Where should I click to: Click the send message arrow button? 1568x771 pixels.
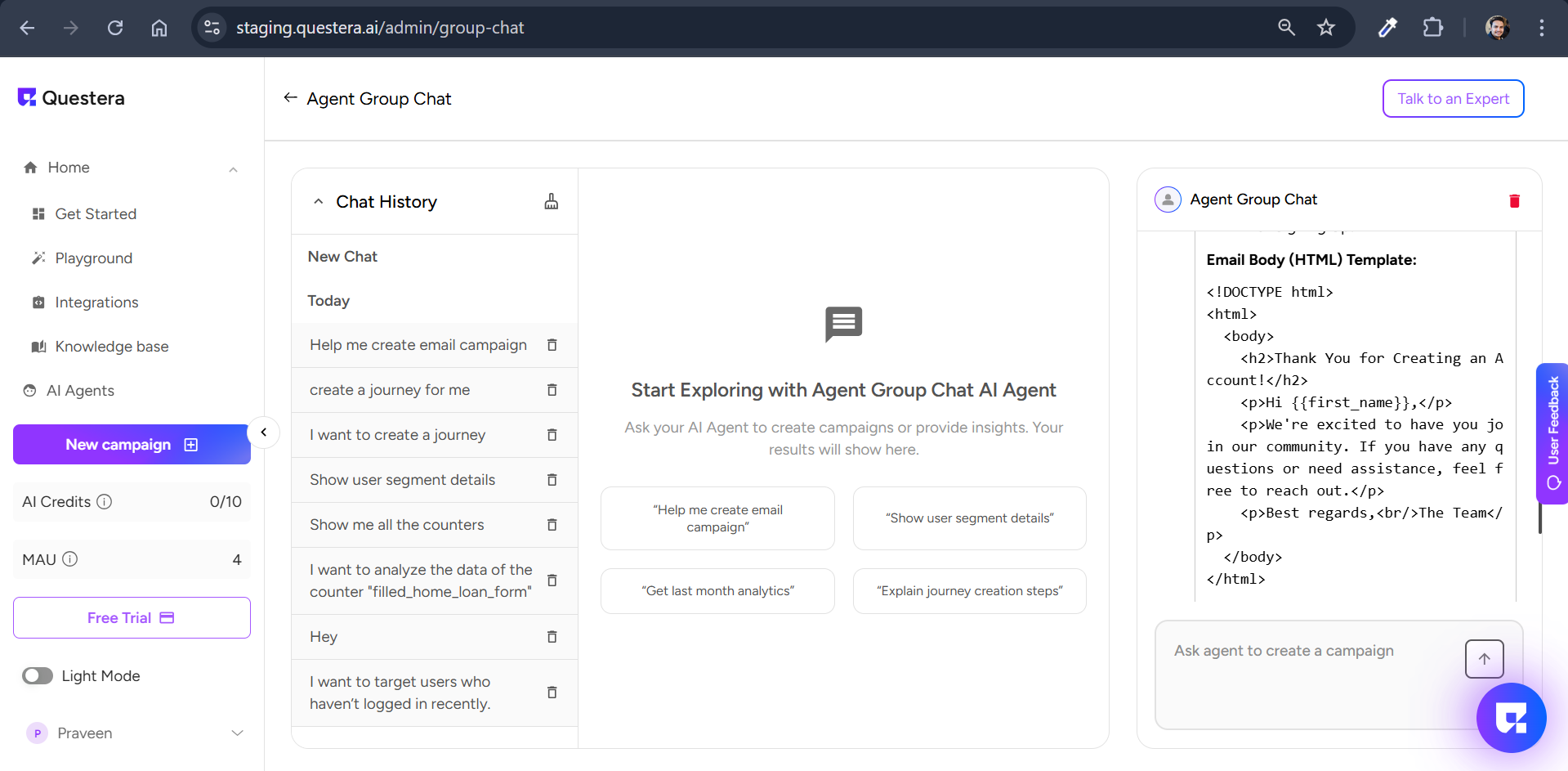[x=1484, y=658]
